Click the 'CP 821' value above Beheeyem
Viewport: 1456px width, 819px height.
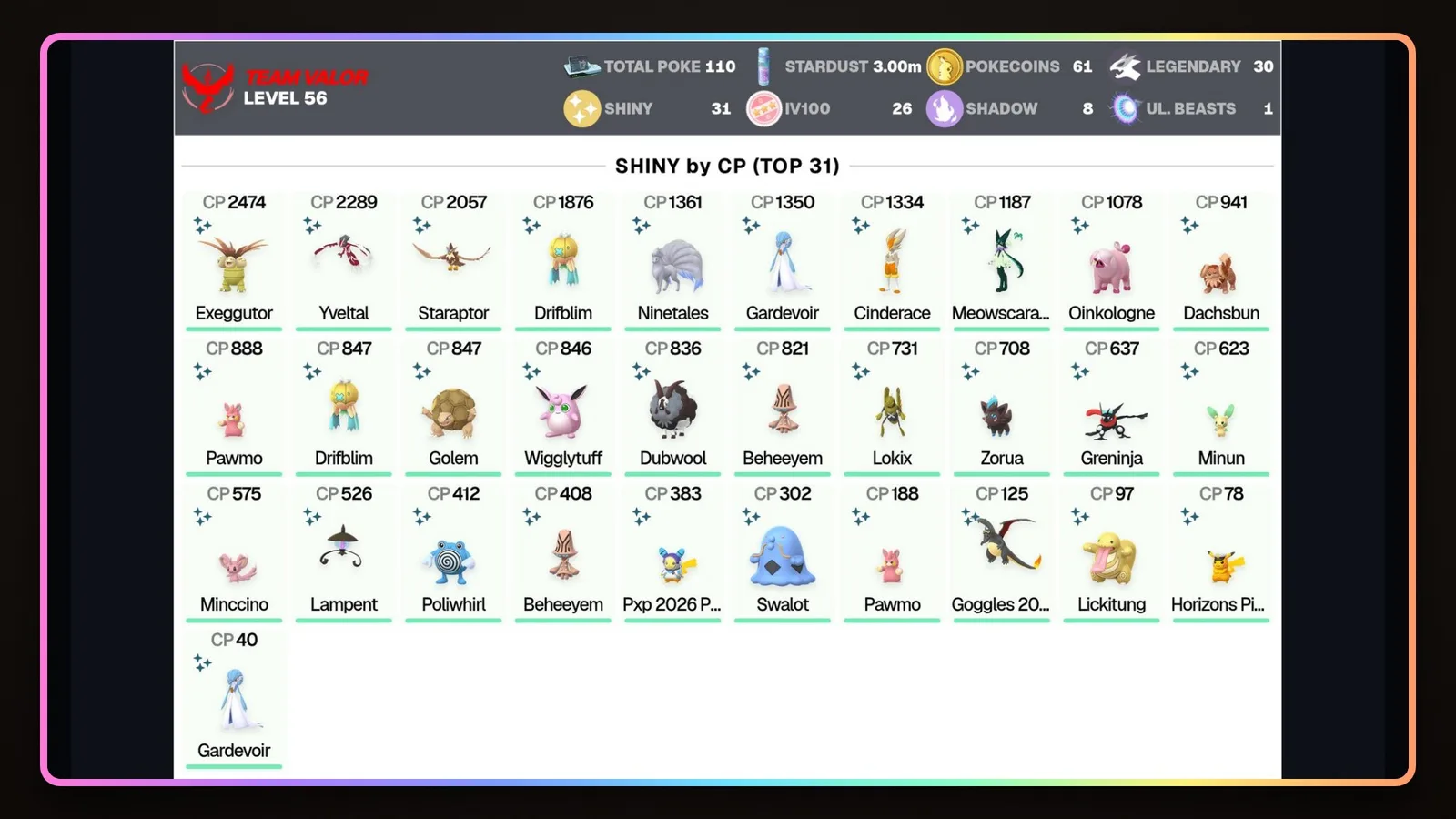tap(783, 349)
